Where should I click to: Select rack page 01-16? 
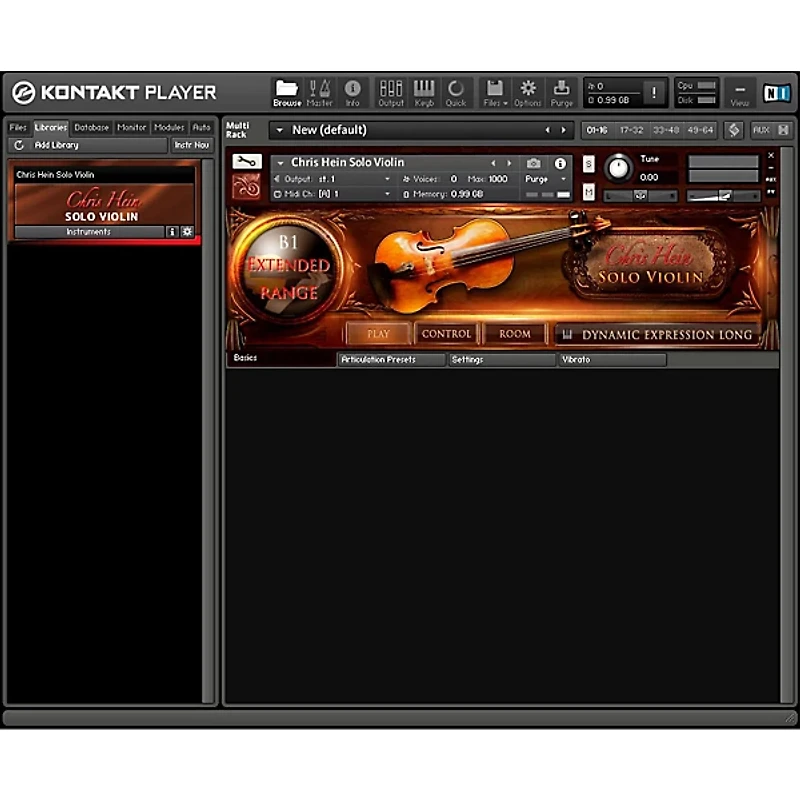pyautogui.click(x=597, y=131)
